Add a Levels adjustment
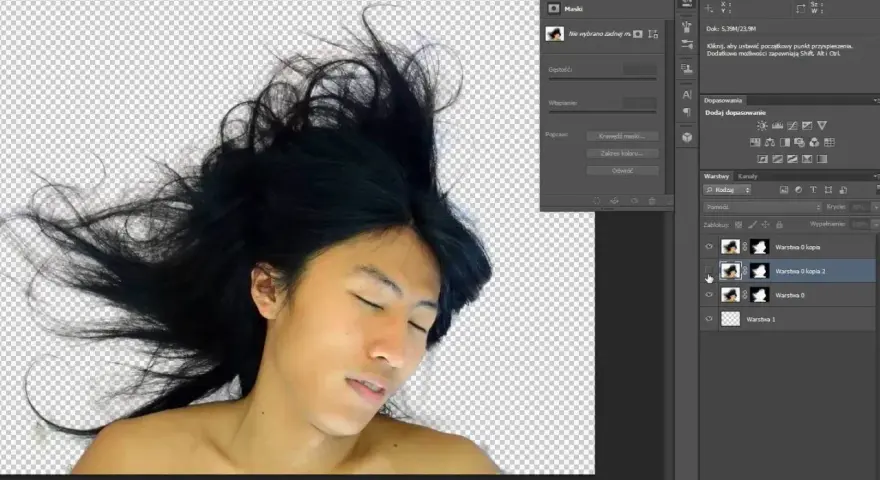 click(x=777, y=126)
